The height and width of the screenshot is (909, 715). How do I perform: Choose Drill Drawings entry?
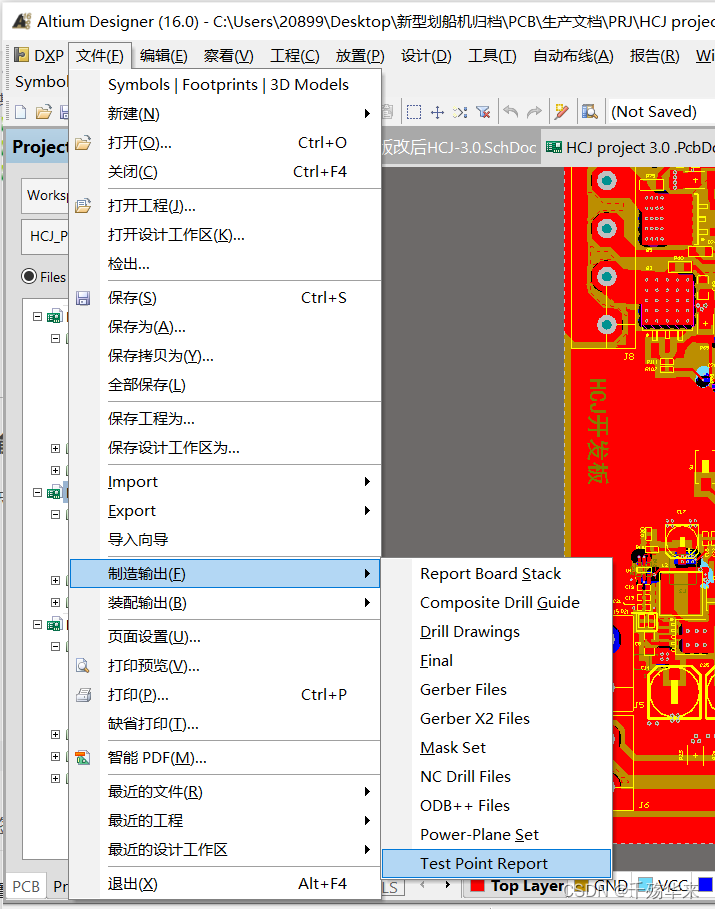click(x=496, y=632)
